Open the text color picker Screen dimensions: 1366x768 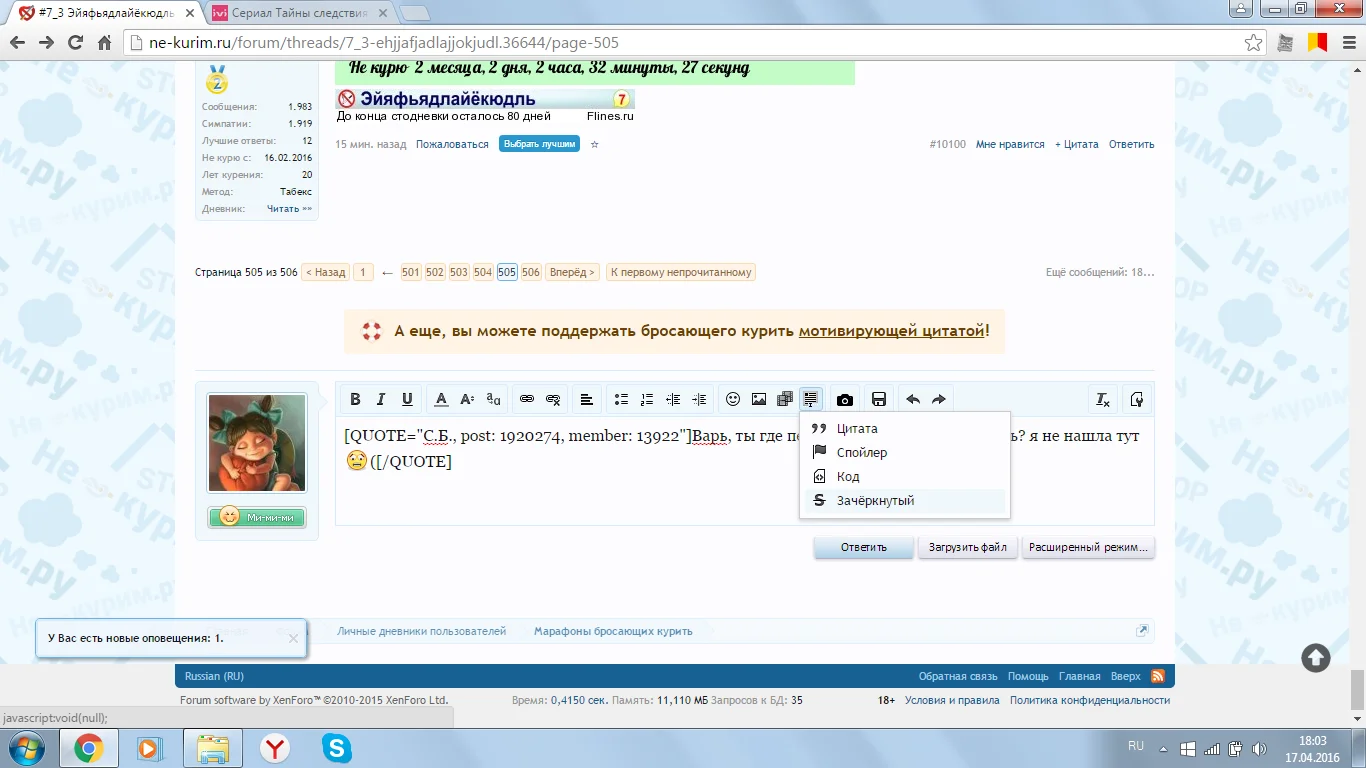pos(441,400)
